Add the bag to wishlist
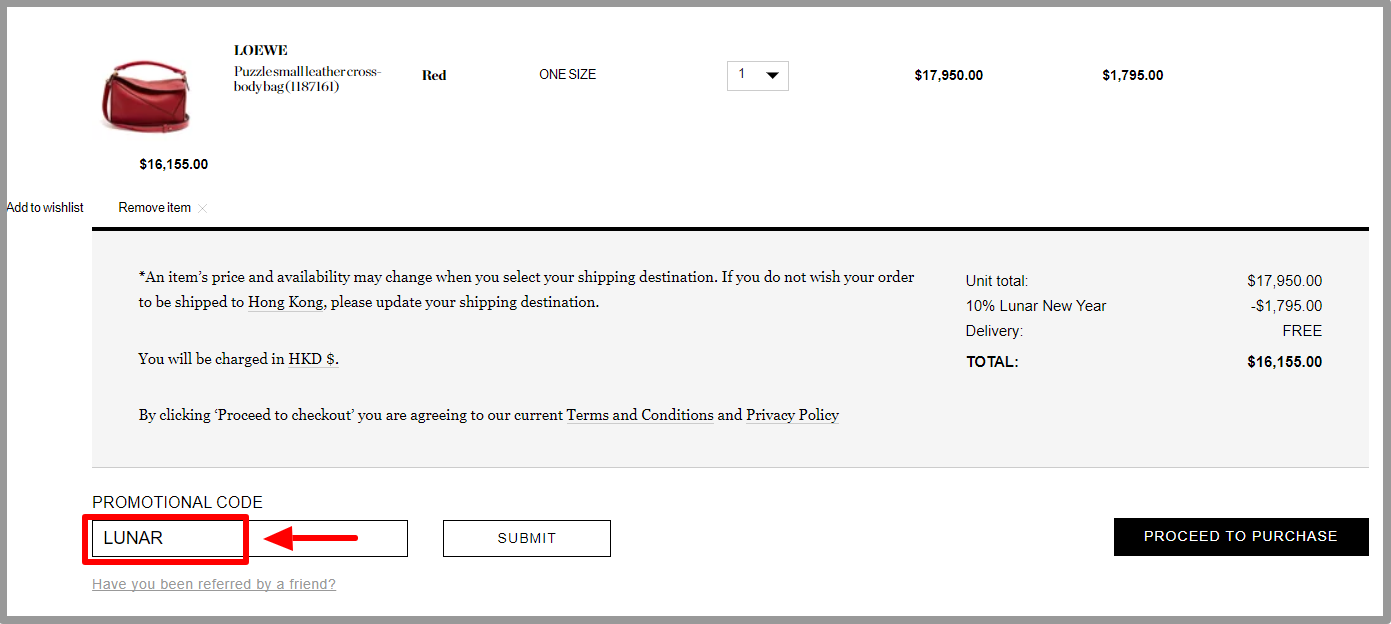1391x624 pixels. pos(45,208)
